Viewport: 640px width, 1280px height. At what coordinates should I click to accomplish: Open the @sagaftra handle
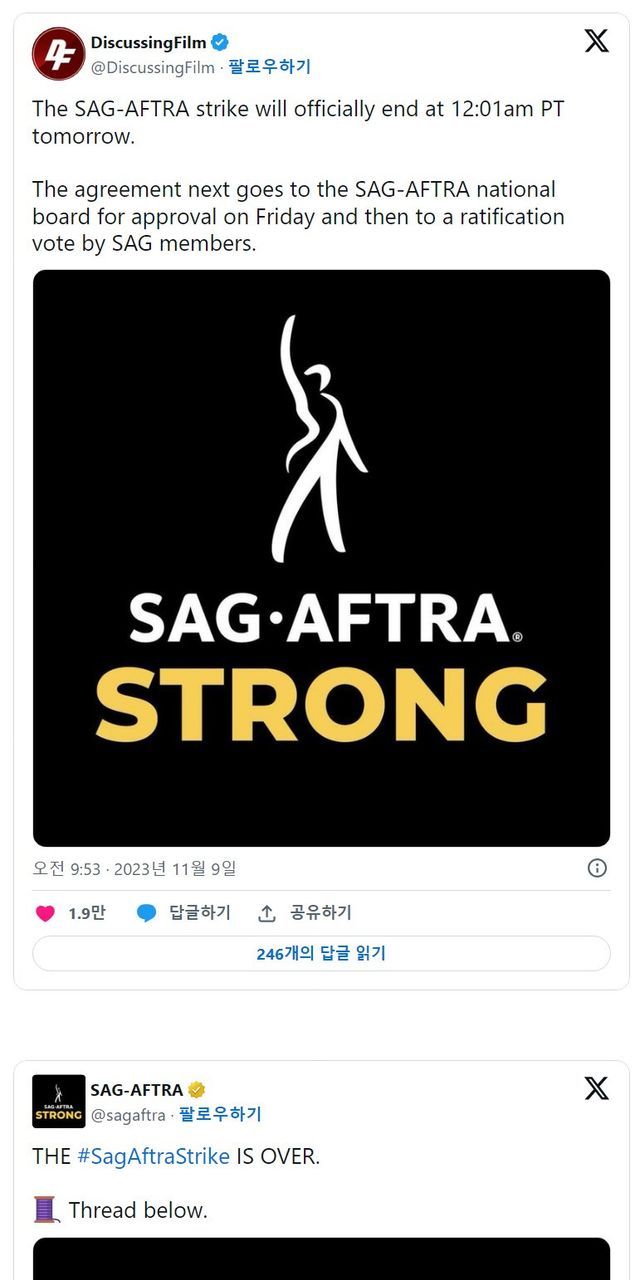tap(128, 1114)
